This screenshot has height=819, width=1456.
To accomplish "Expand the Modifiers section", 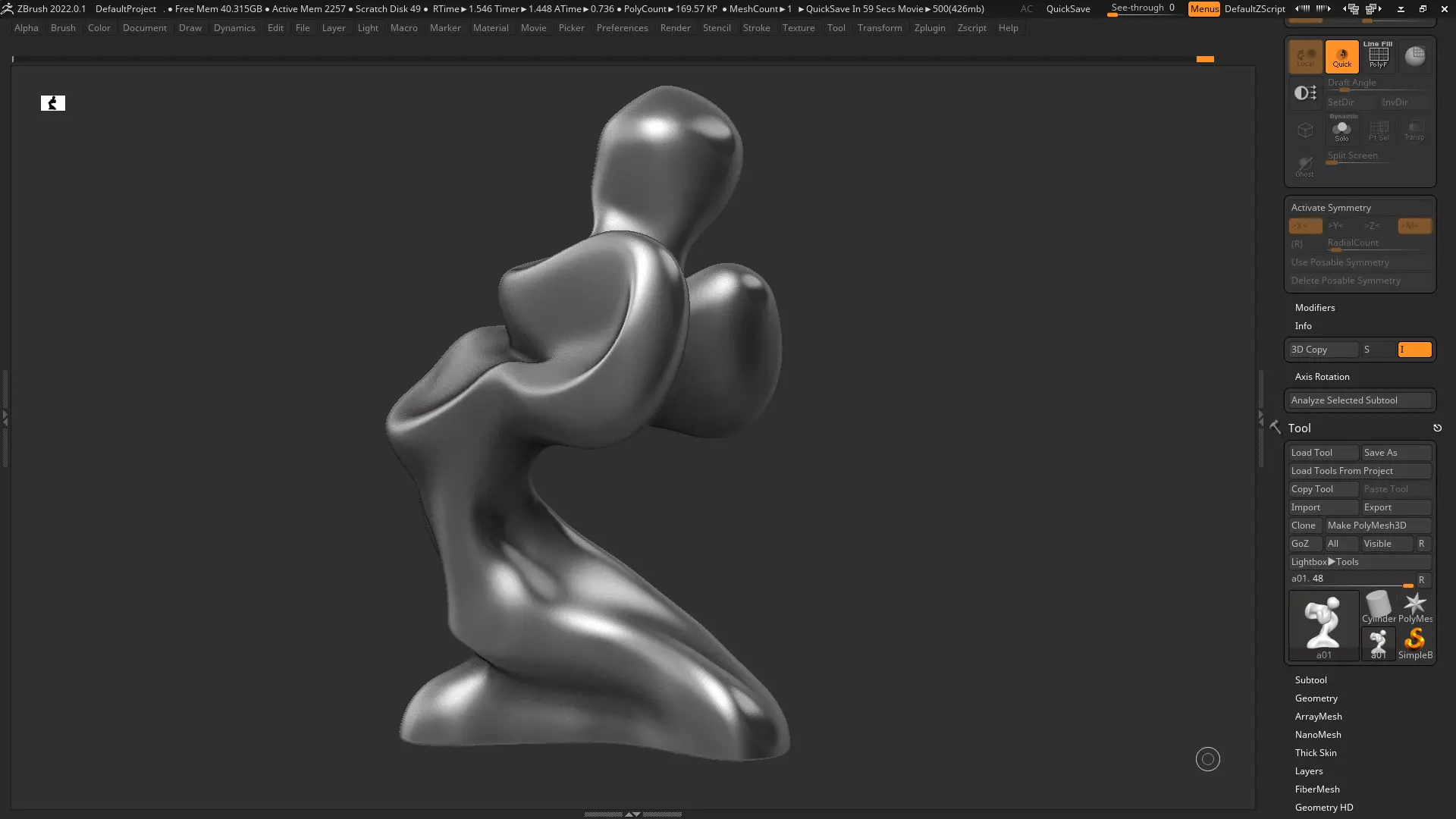I will tap(1315, 308).
